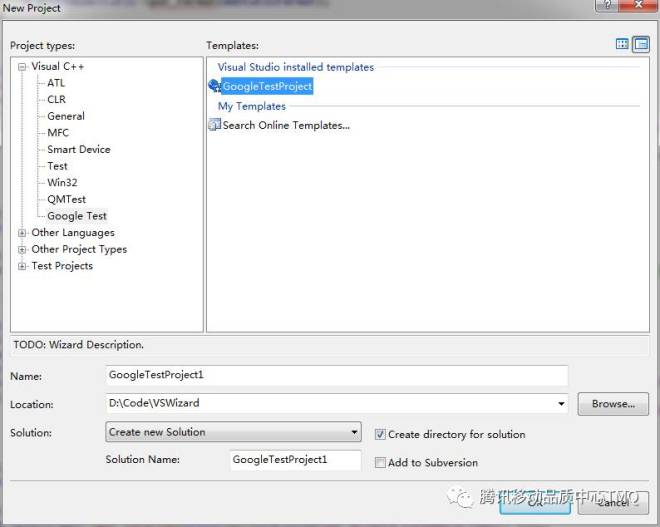Expand the Other Languages node
The image size is (660, 527).
[x=22, y=233]
